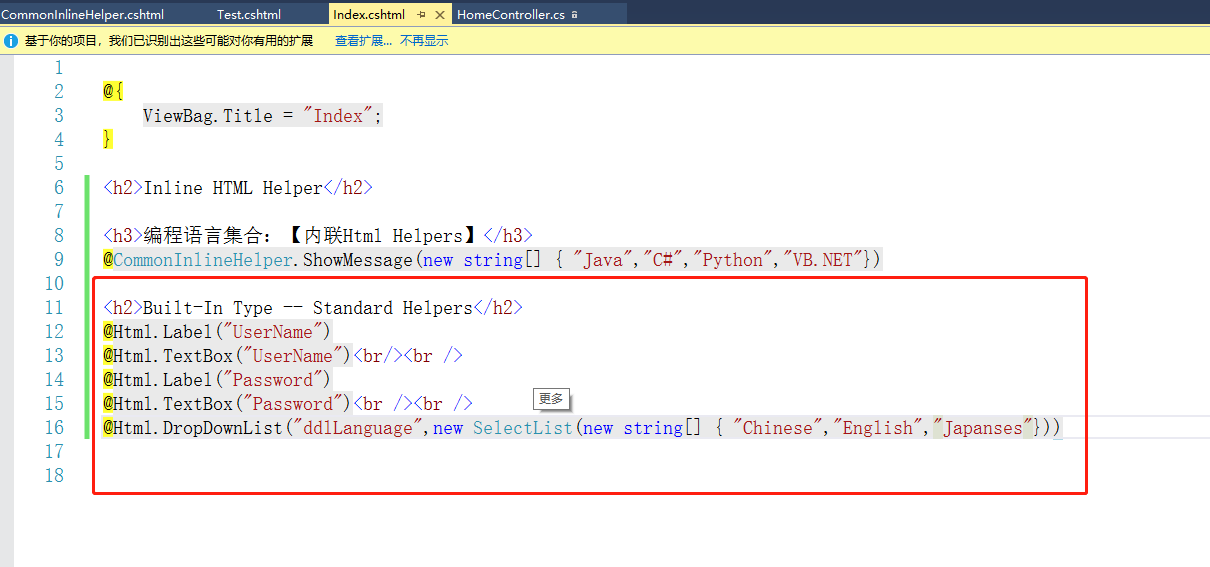Click the "Python" string on line 9
1210x567 pixels.
pyautogui.click(x=732, y=260)
